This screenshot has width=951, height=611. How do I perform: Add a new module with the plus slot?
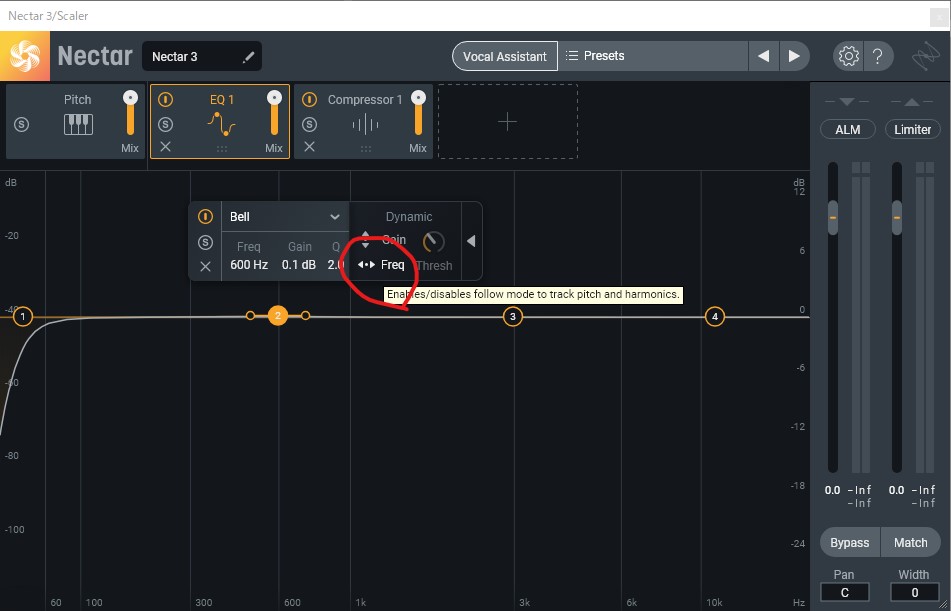[x=508, y=122]
